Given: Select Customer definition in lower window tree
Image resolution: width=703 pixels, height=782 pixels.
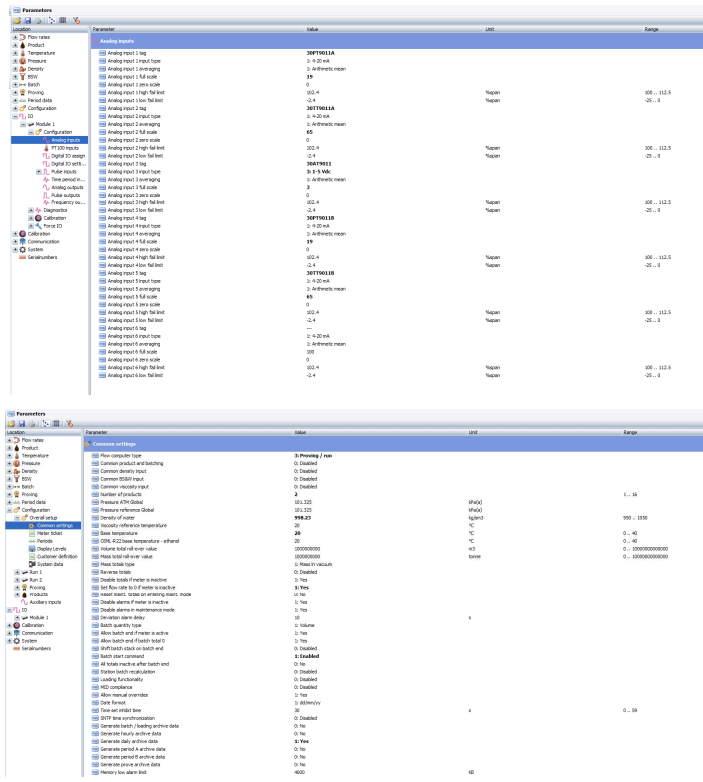Looking at the screenshot, I should tap(57, 557).
